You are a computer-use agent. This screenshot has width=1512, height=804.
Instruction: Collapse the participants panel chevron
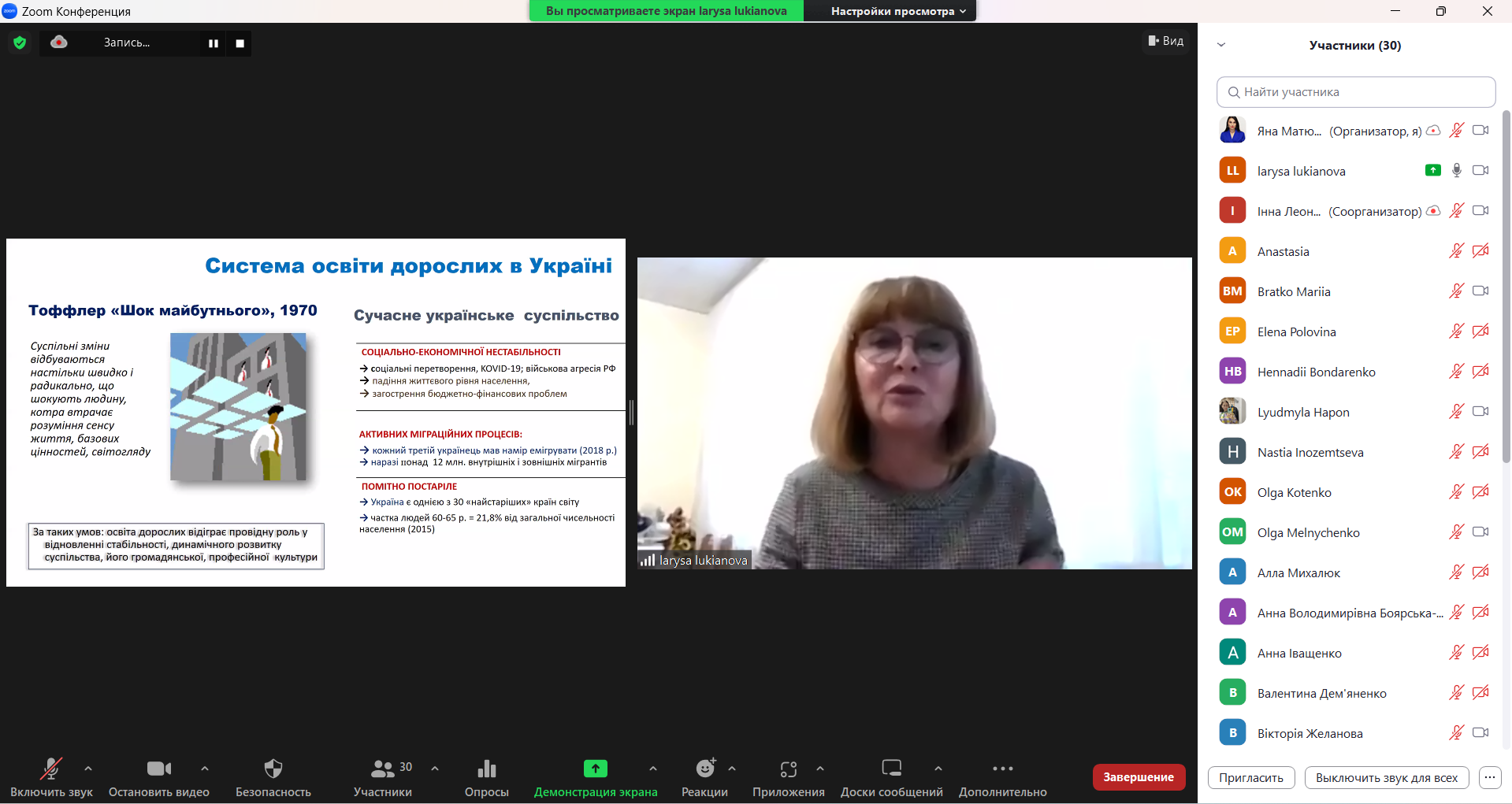pos(1221,45)
